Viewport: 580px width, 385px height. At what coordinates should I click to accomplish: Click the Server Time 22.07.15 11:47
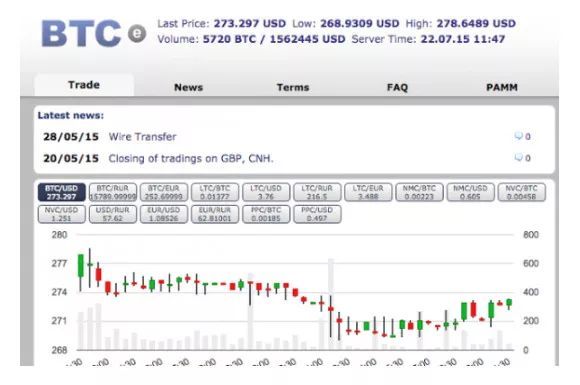click(x=463, y=39)
